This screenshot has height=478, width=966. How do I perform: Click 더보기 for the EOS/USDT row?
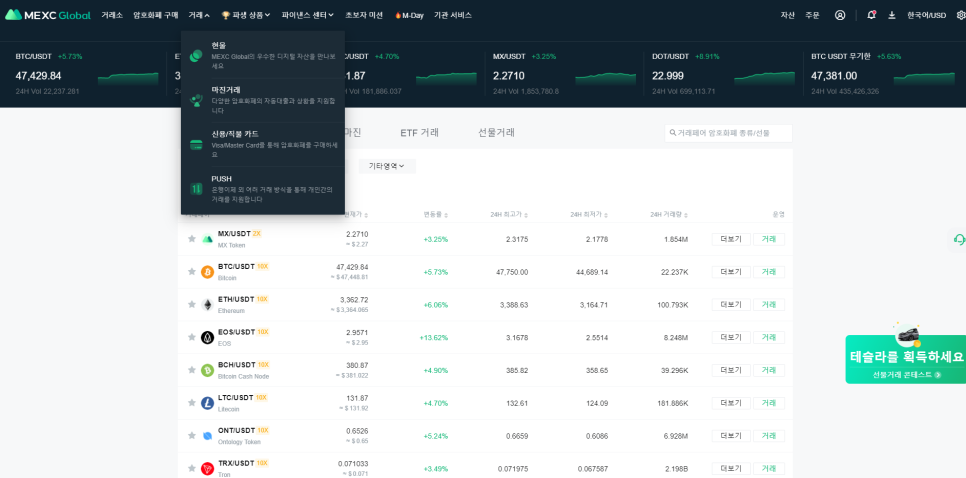point(731,337)
